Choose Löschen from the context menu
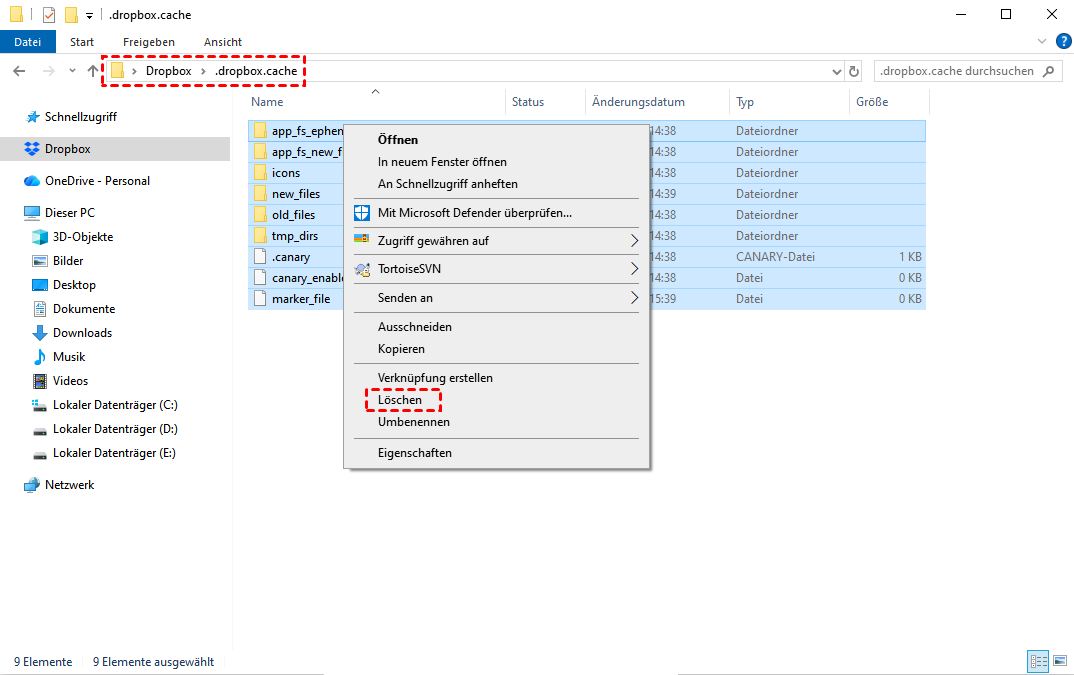 [x=400, y=400]
